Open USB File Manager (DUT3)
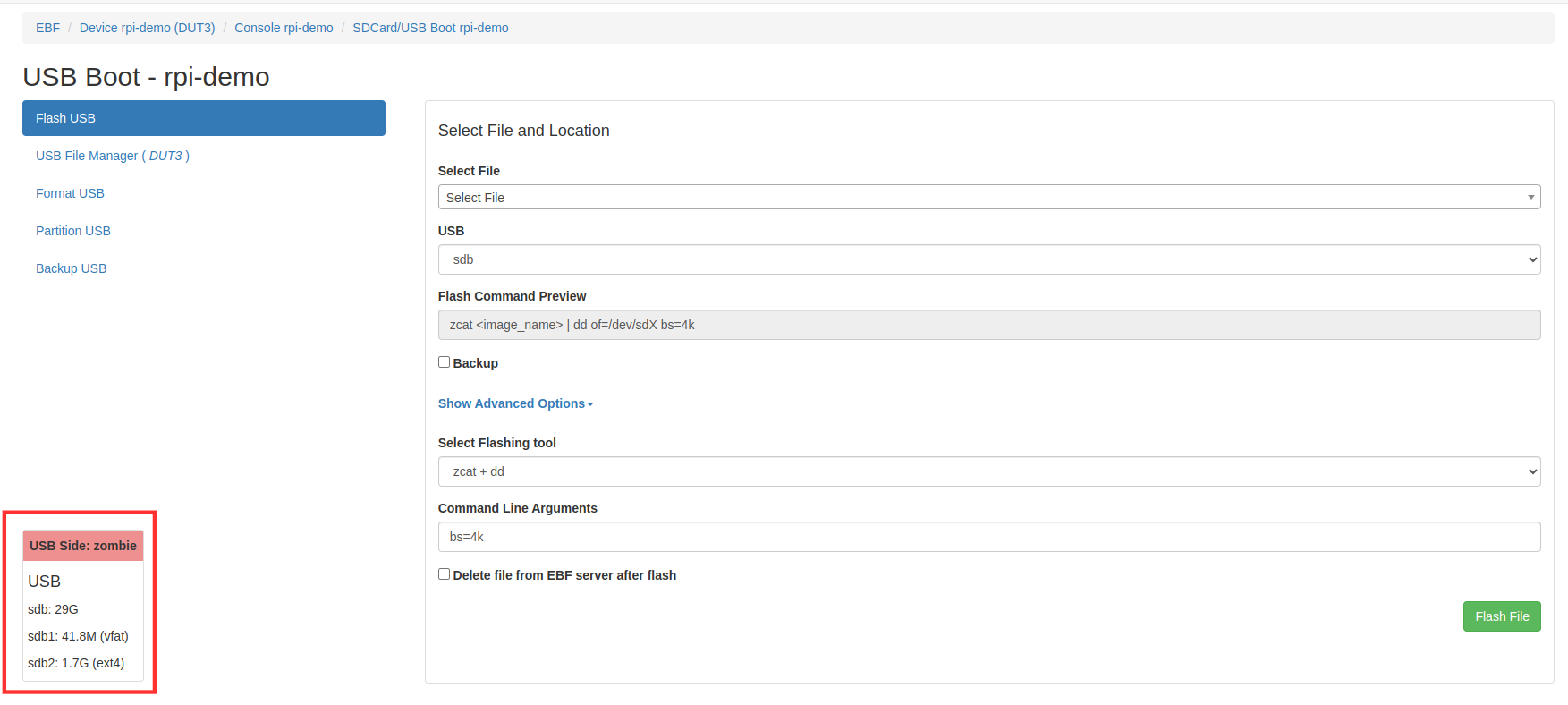Viewport: 1568px width, 705px height. coord(113,156)
